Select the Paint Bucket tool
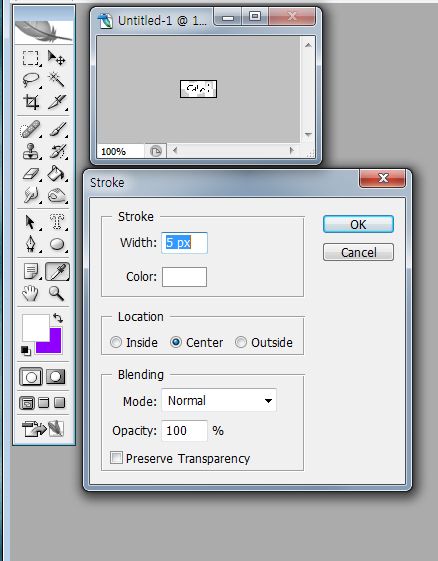The image size is (438, 561). [x=57, y=174]
